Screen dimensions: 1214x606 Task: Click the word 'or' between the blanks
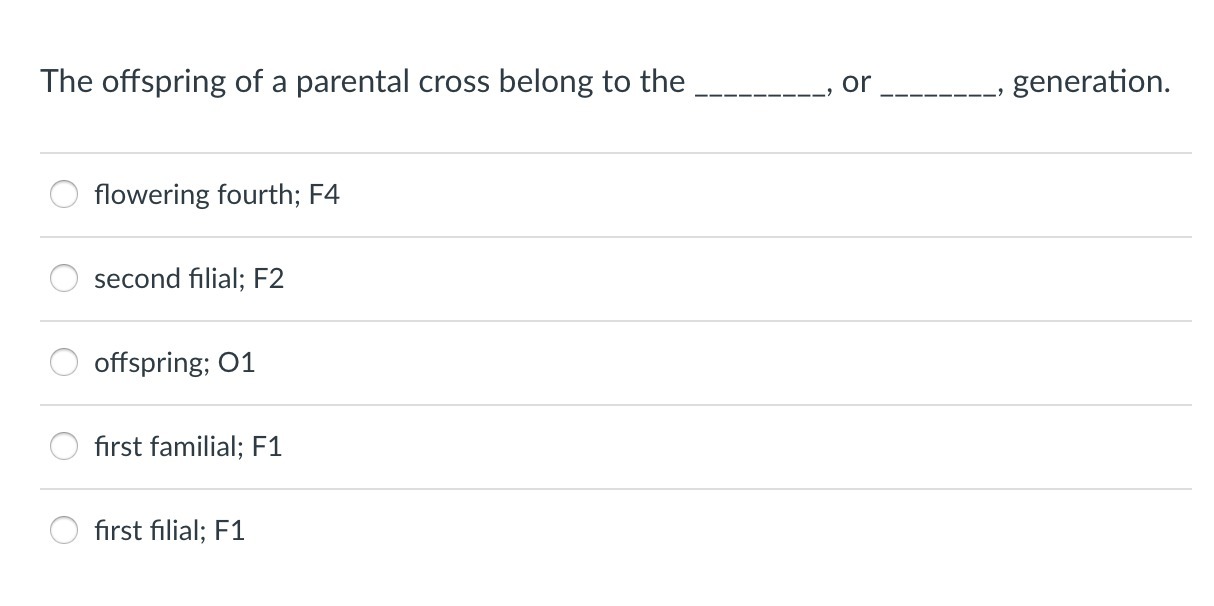(x=856, y=83)
